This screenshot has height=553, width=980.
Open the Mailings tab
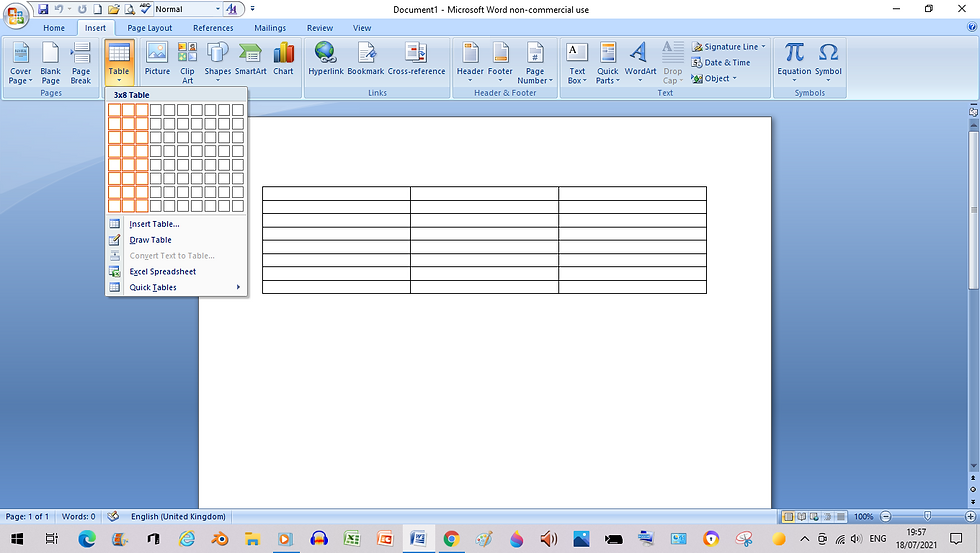pos(270,28)
